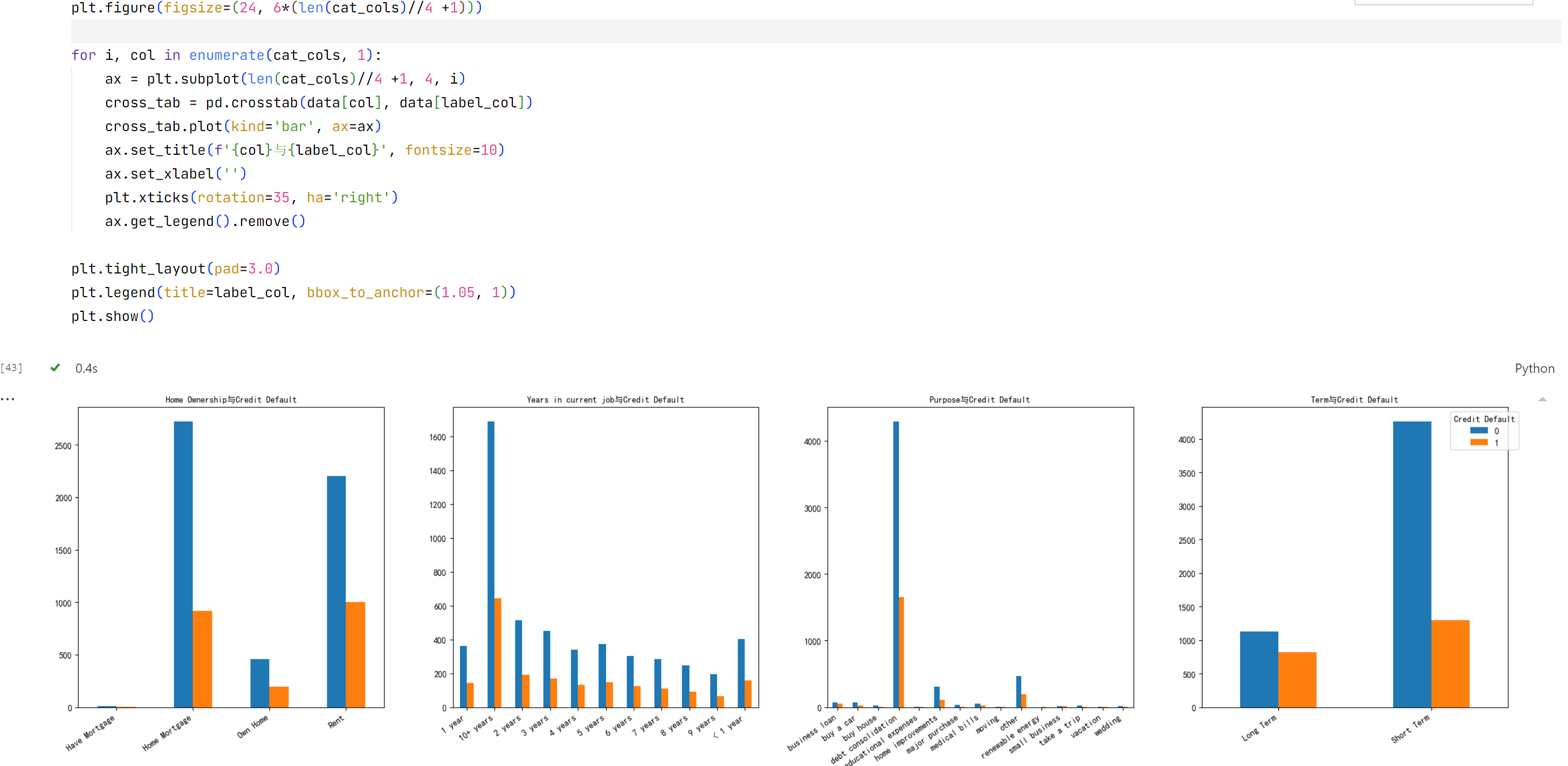Viewport: 1568px width, 766px height.
Task: Click the cell execution count [43]
Action: [x=11, y=368]
